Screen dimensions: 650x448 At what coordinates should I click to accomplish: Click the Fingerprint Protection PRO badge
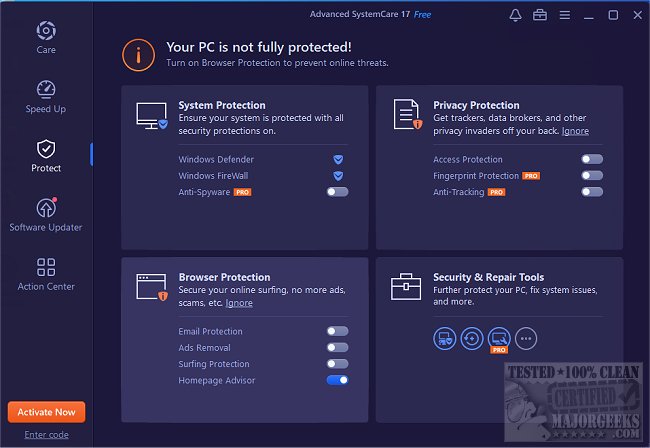tap(531, 176)
